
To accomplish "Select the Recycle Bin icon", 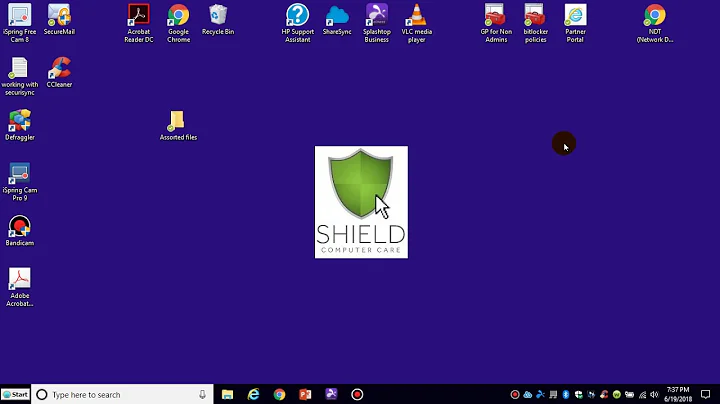I will pos(218,19).
